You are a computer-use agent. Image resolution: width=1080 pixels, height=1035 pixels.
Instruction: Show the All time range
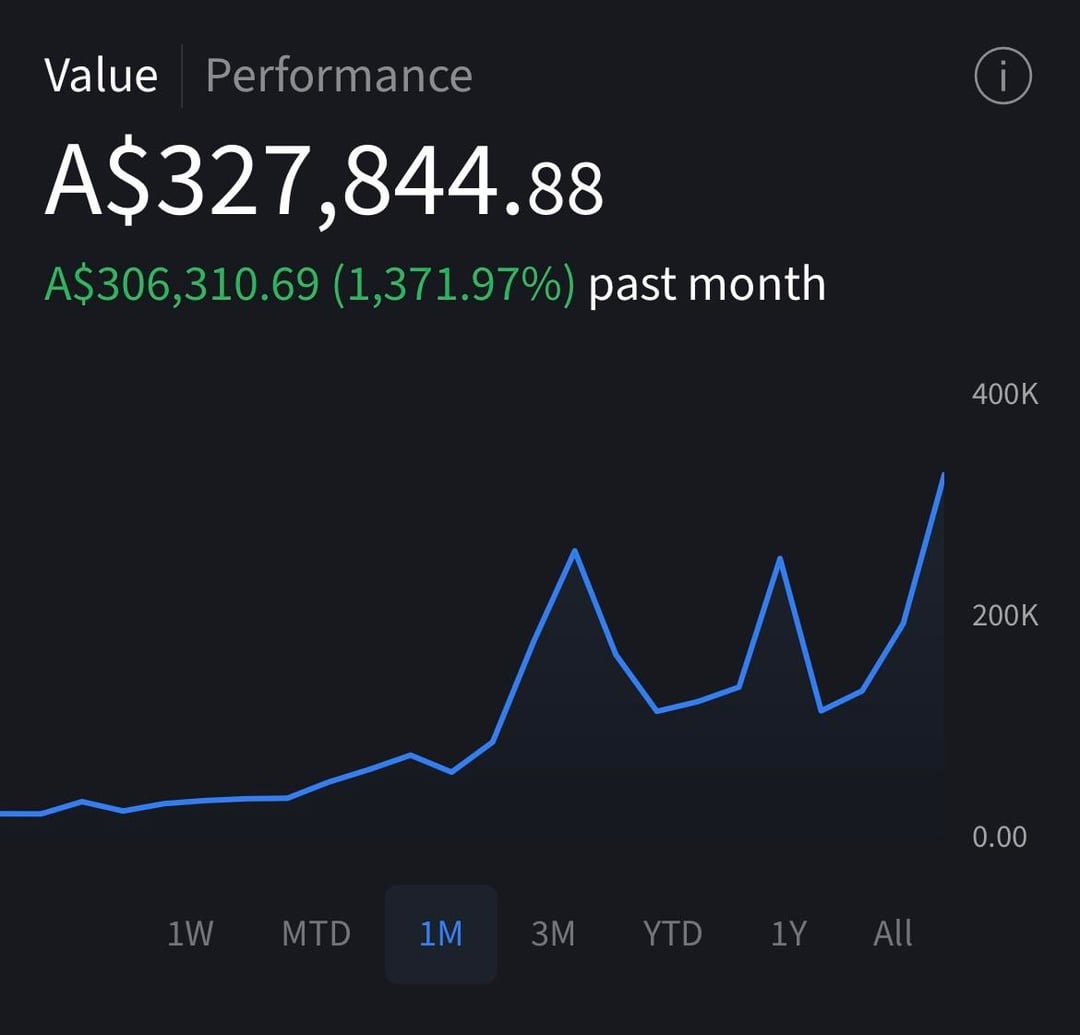point(892,934)
